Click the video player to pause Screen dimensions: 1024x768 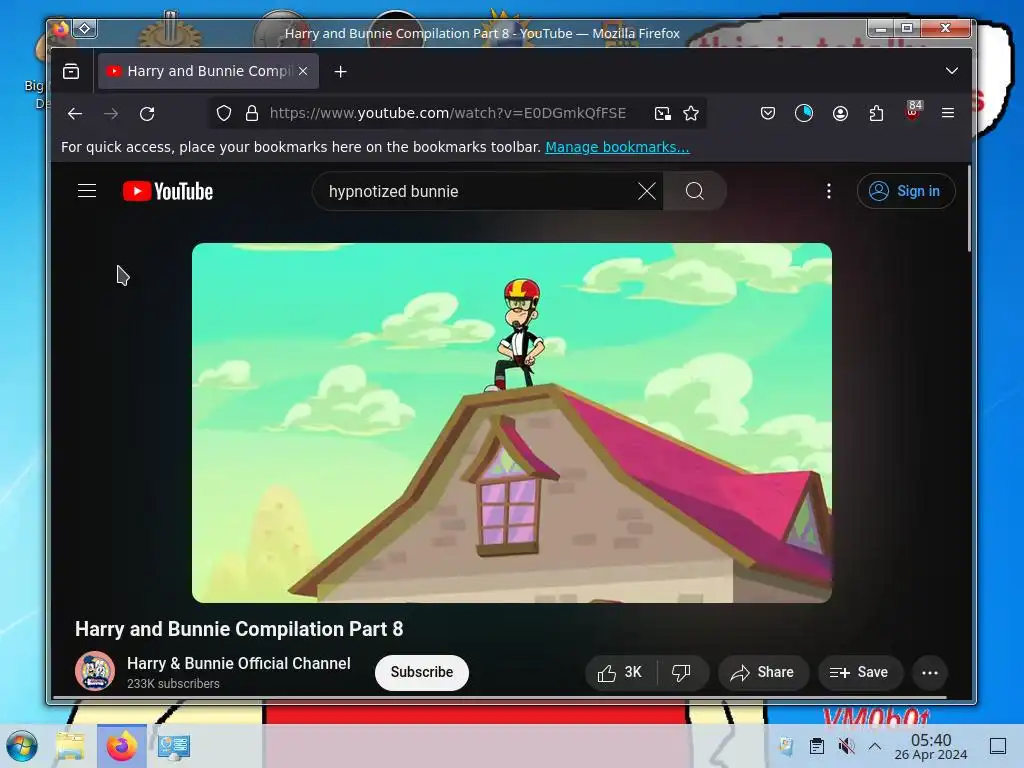pos(512,423)
